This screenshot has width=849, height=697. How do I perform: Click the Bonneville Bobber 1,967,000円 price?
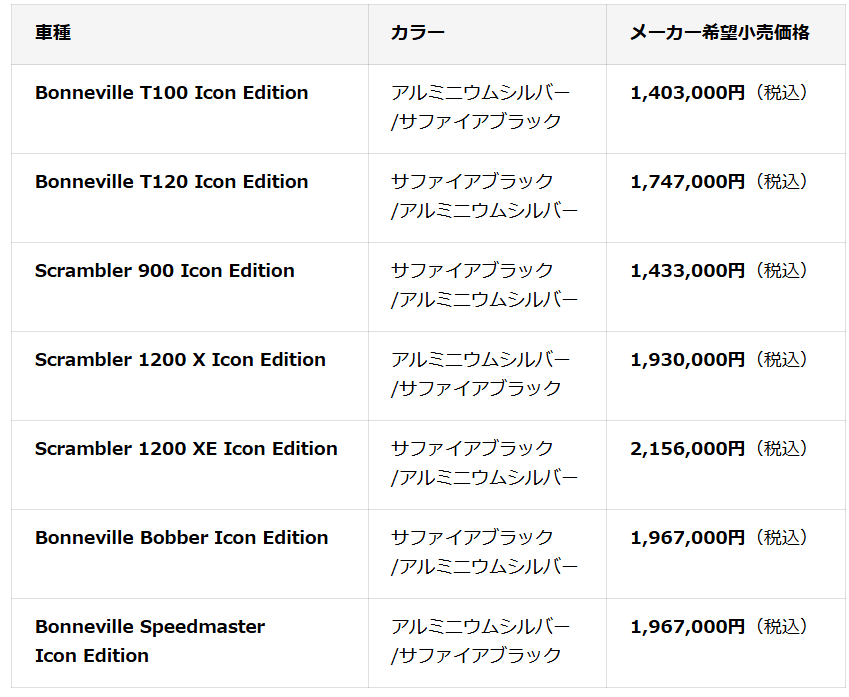tap(688, 538)
